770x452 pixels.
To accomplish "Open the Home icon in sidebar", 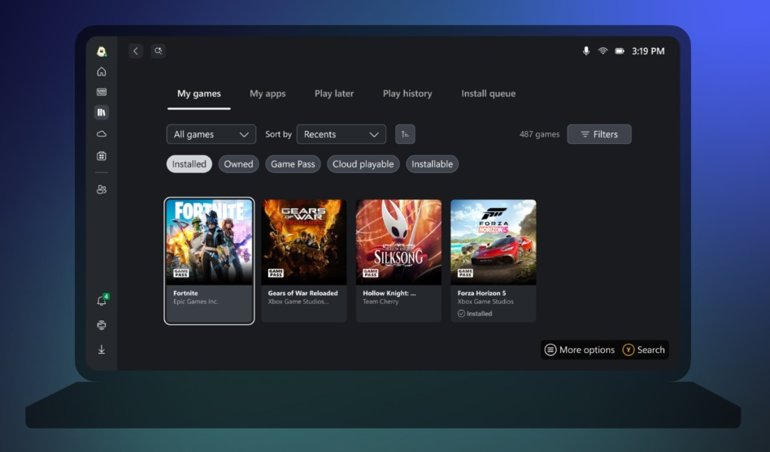I will (x=101, y=72).
